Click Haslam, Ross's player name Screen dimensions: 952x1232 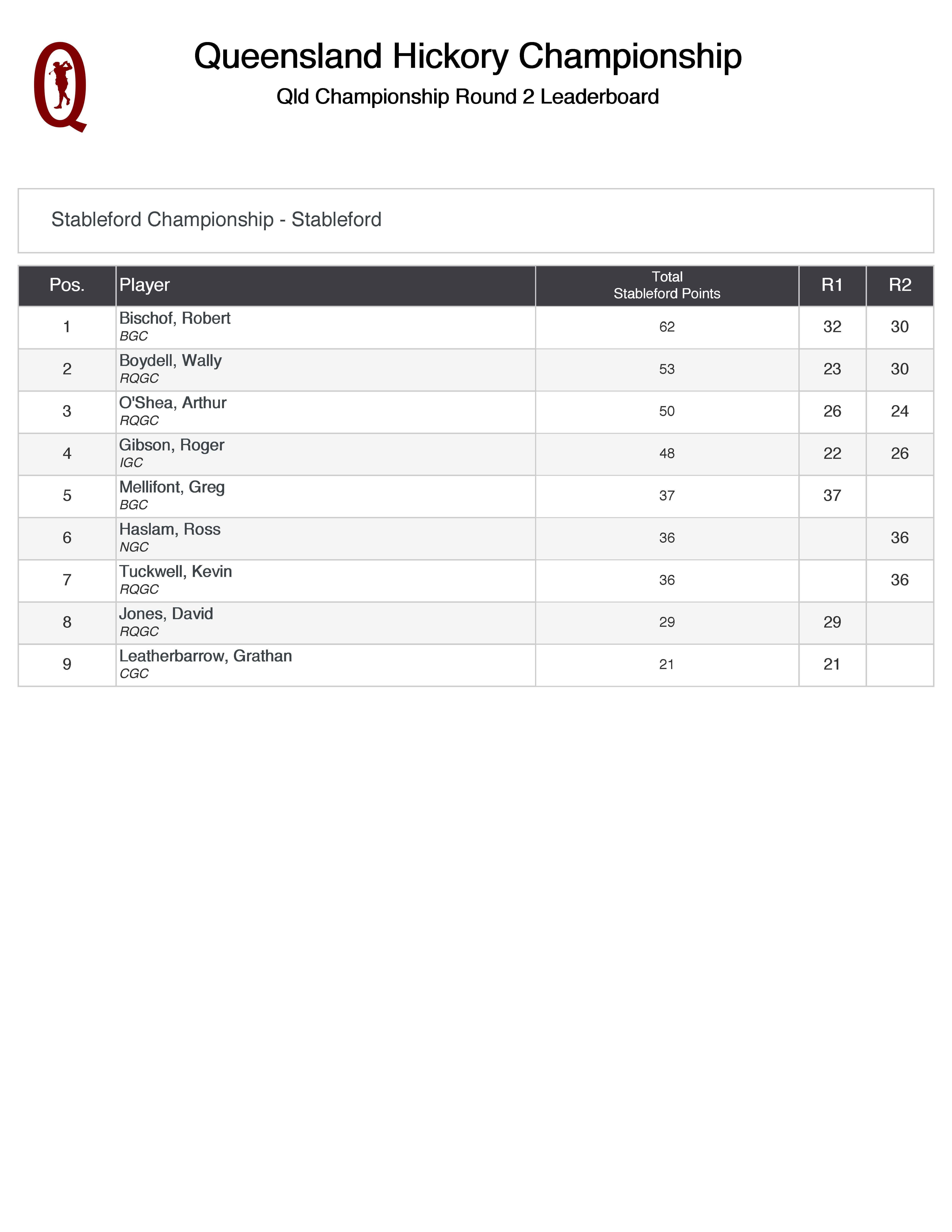tap(170, 530)
